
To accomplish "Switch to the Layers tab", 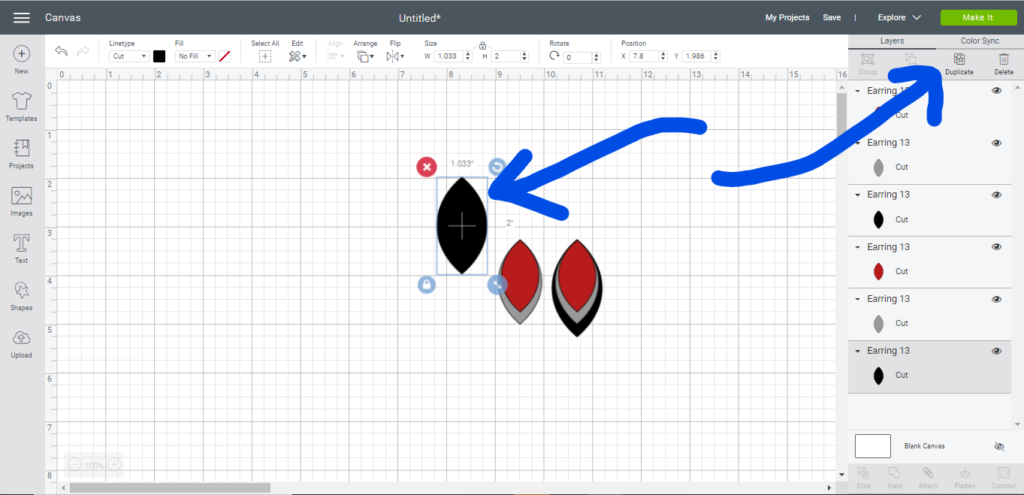I will click(x=891, y=40).
